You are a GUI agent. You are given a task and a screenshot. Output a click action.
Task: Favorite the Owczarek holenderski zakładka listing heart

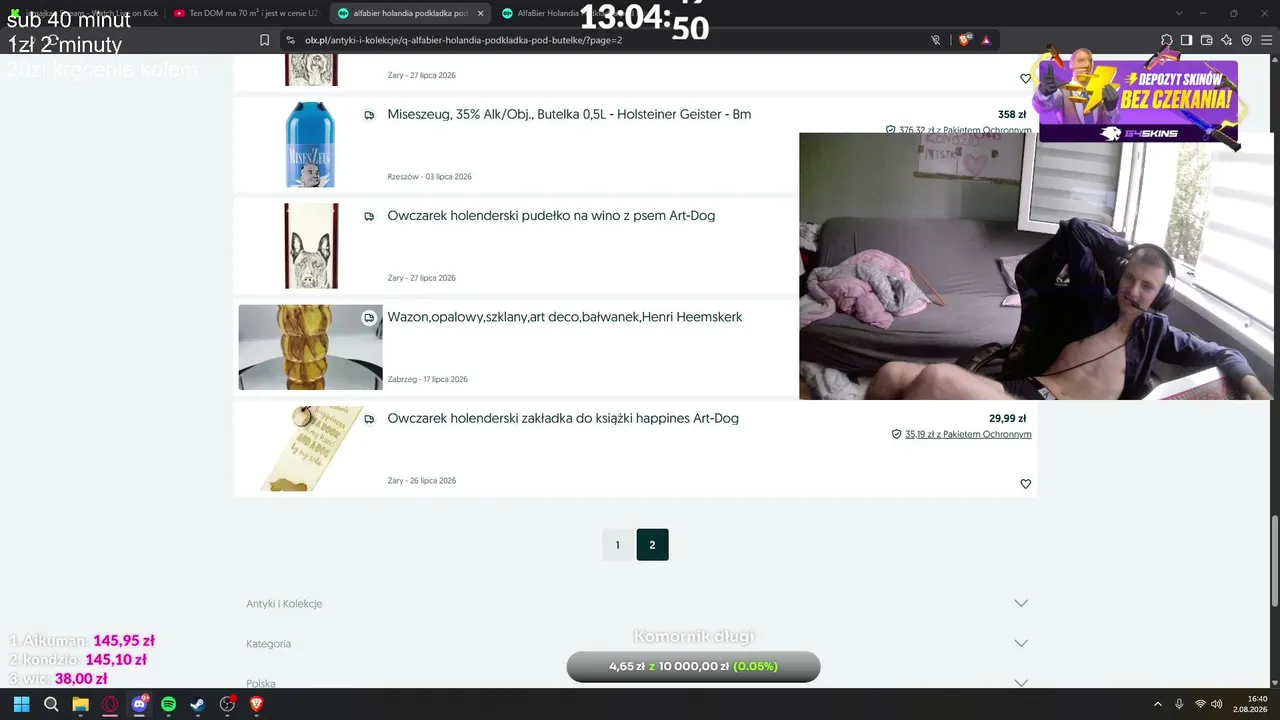pyautogui.click(x=1025, y=484)
